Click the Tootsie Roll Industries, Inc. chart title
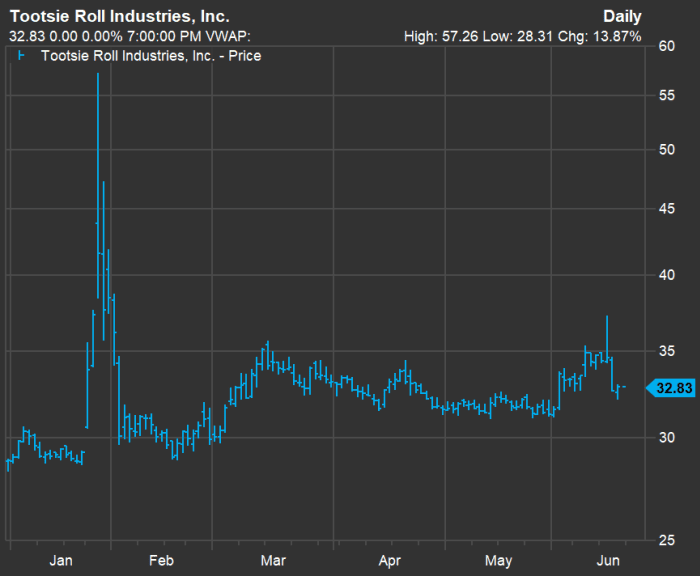700x576 pixels. click(120, 17)
